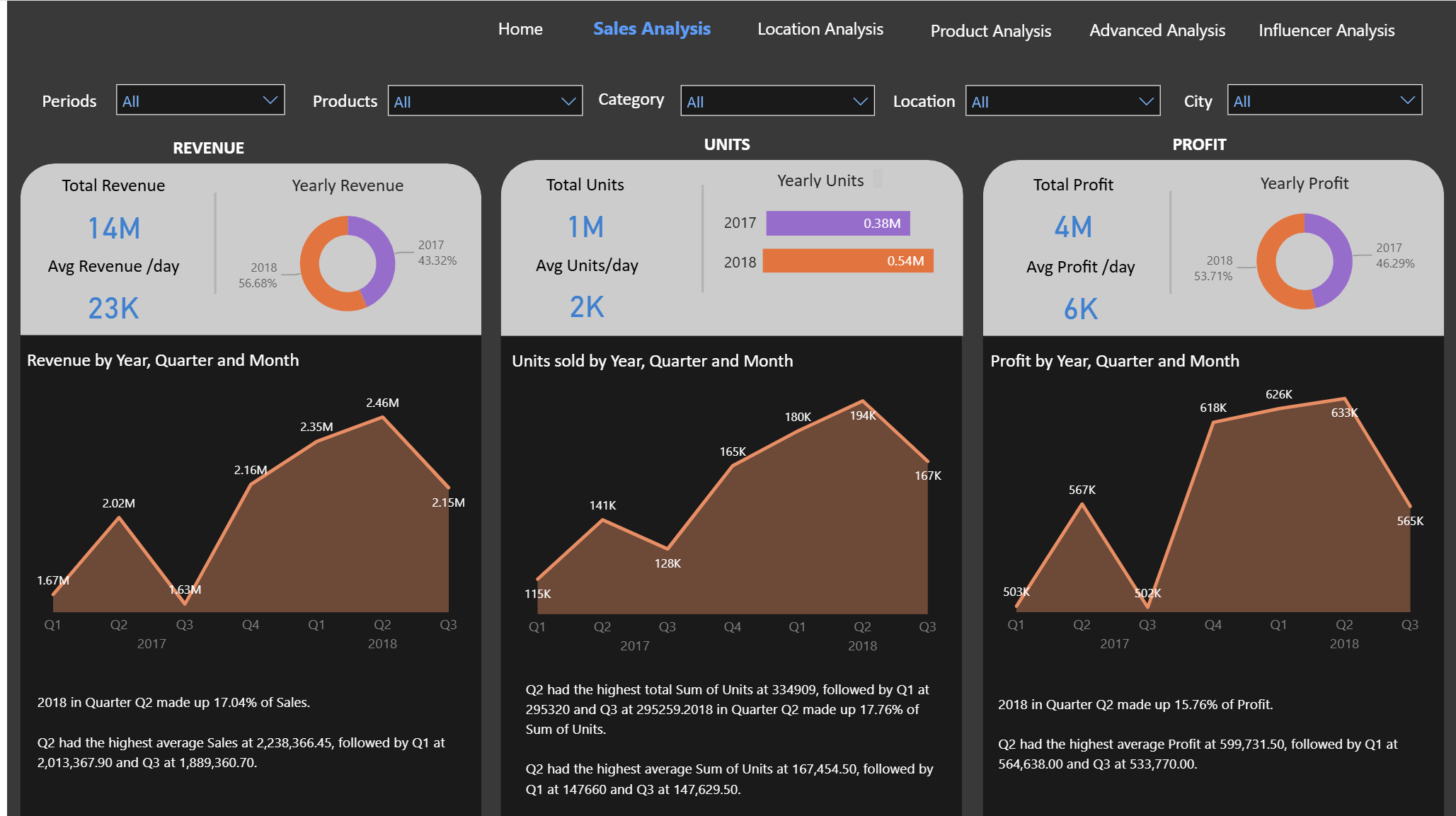
Task: Switch to Location Analysis tab
Action: click(x=820, y=29)
